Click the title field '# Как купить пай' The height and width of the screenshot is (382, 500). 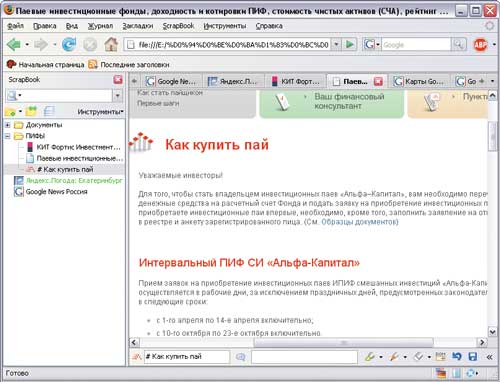pos(186,357)
